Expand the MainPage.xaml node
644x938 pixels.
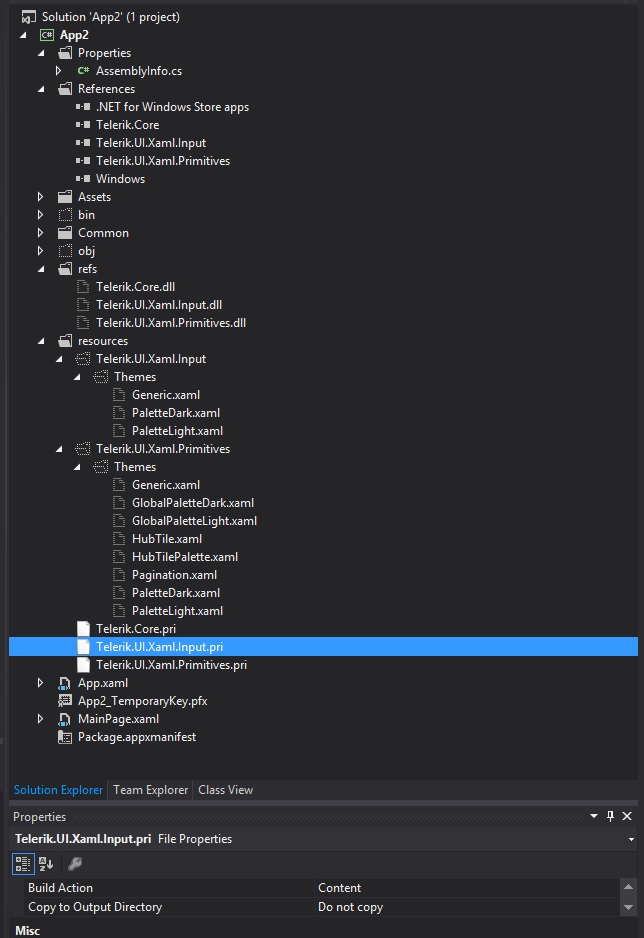tap(41, 719)
